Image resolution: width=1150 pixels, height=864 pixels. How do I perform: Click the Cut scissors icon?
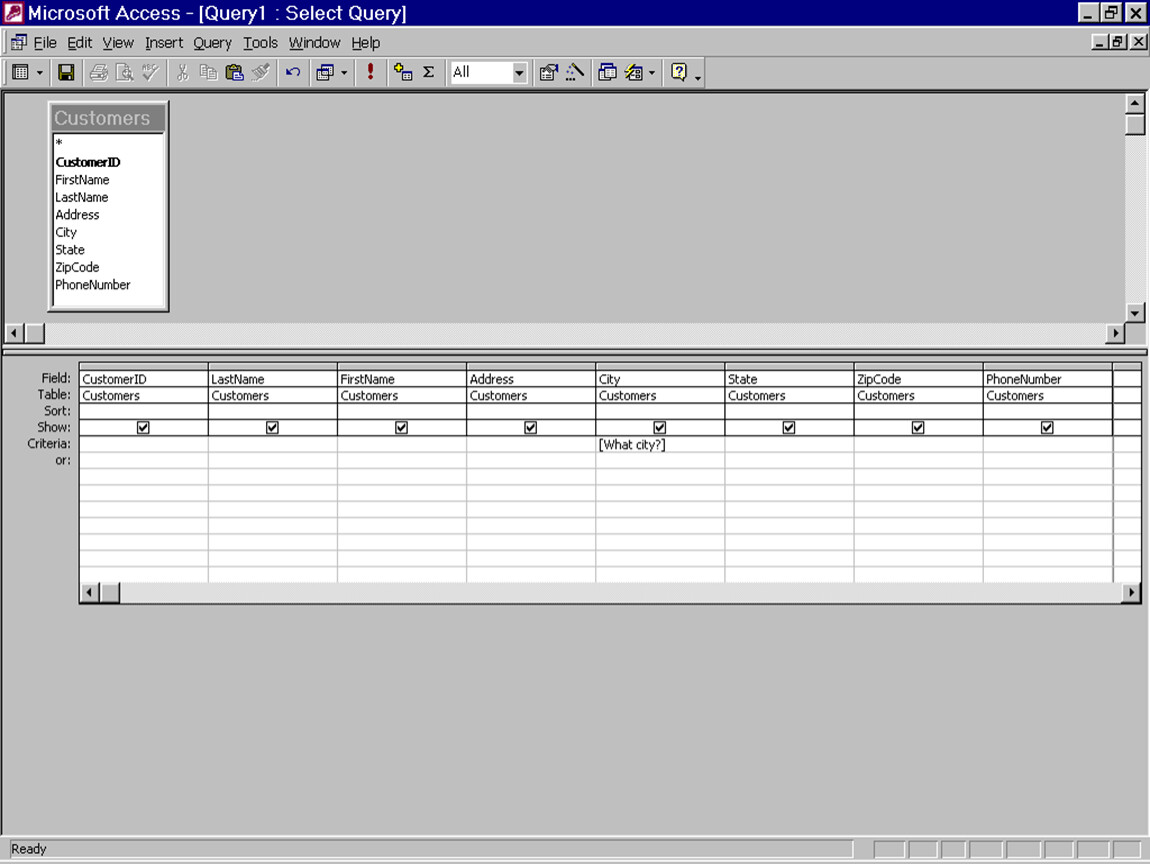(183, 72)
